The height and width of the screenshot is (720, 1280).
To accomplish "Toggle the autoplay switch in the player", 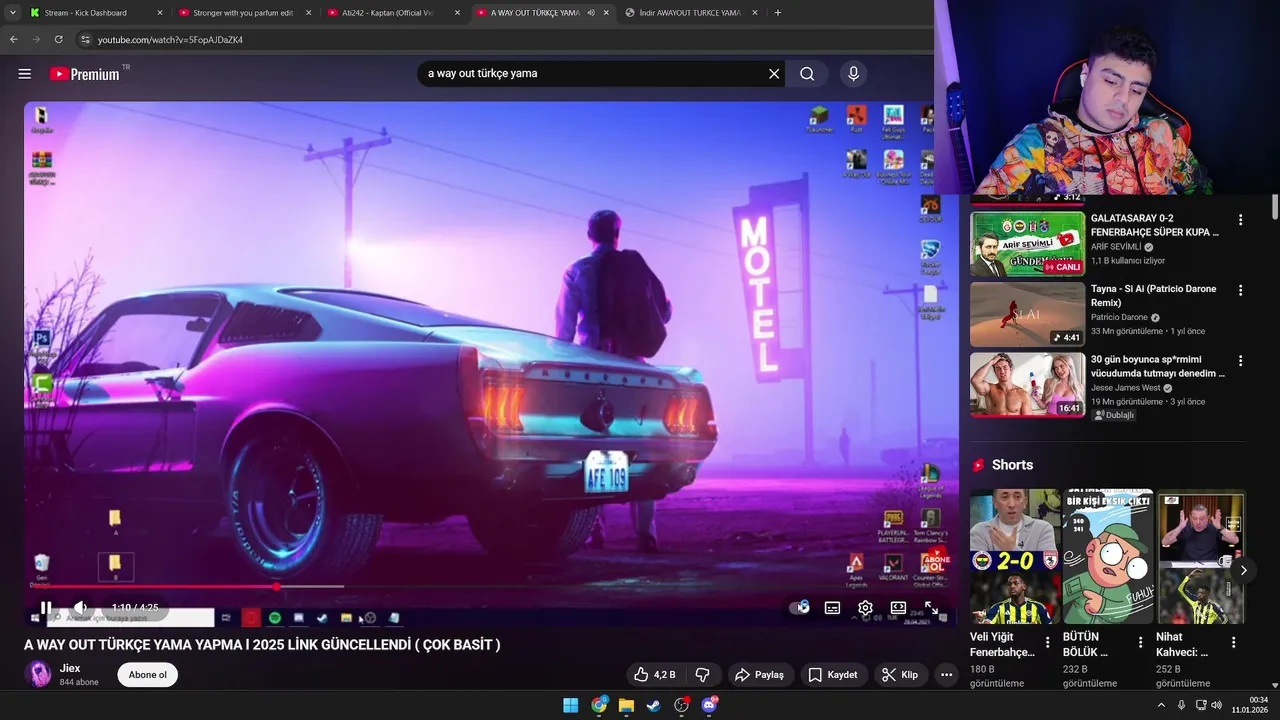I will tap(799, 607).
